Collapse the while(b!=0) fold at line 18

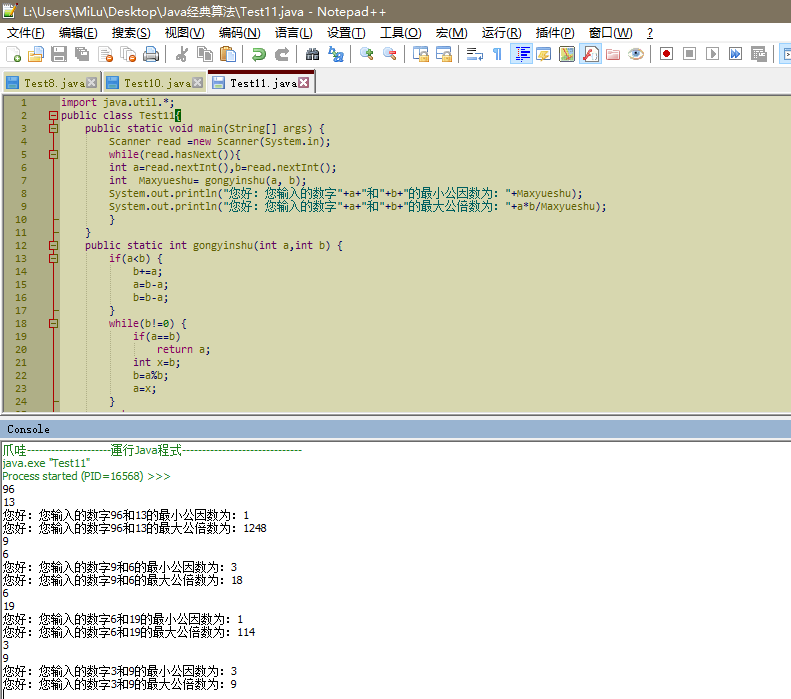click(53, 324)
